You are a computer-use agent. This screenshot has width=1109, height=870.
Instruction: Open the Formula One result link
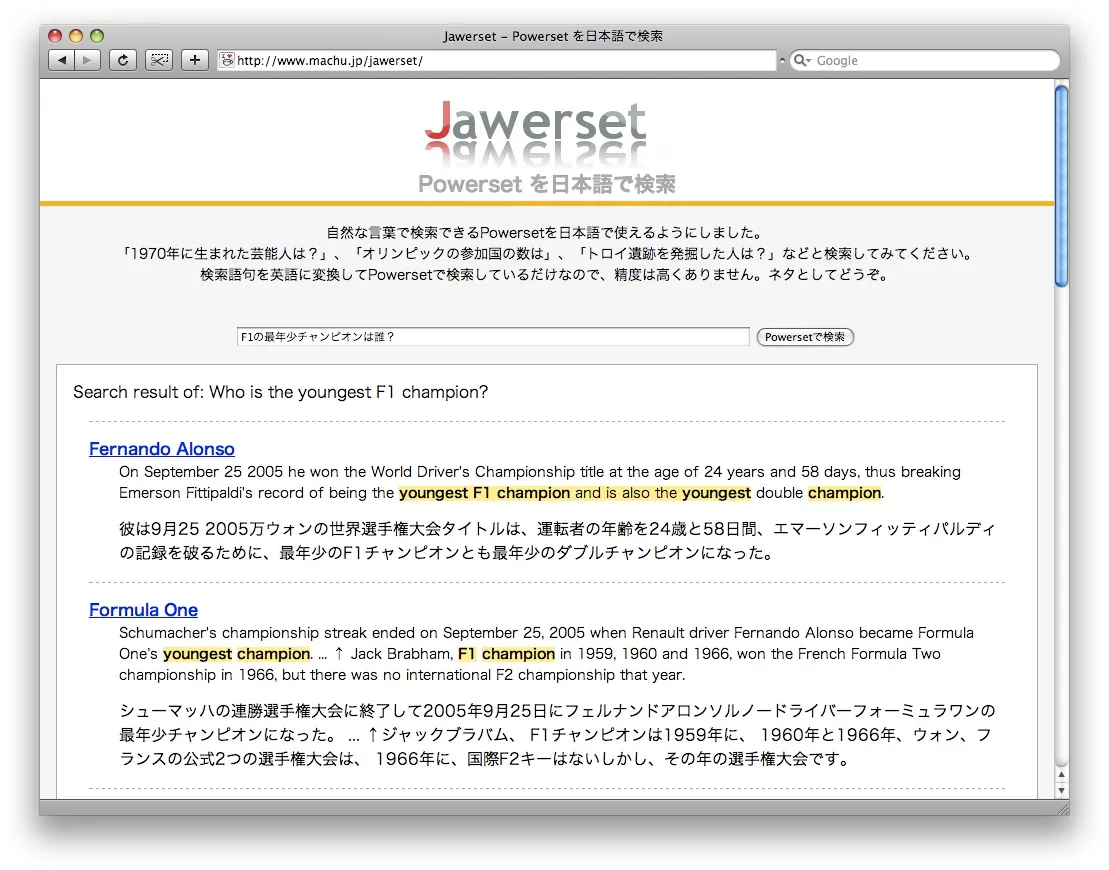143,610
